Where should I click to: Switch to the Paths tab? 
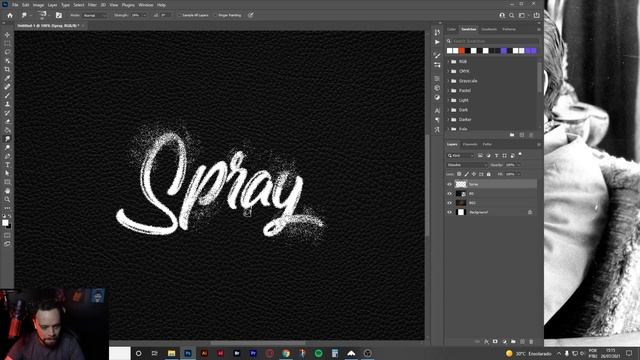coord(487,144)
